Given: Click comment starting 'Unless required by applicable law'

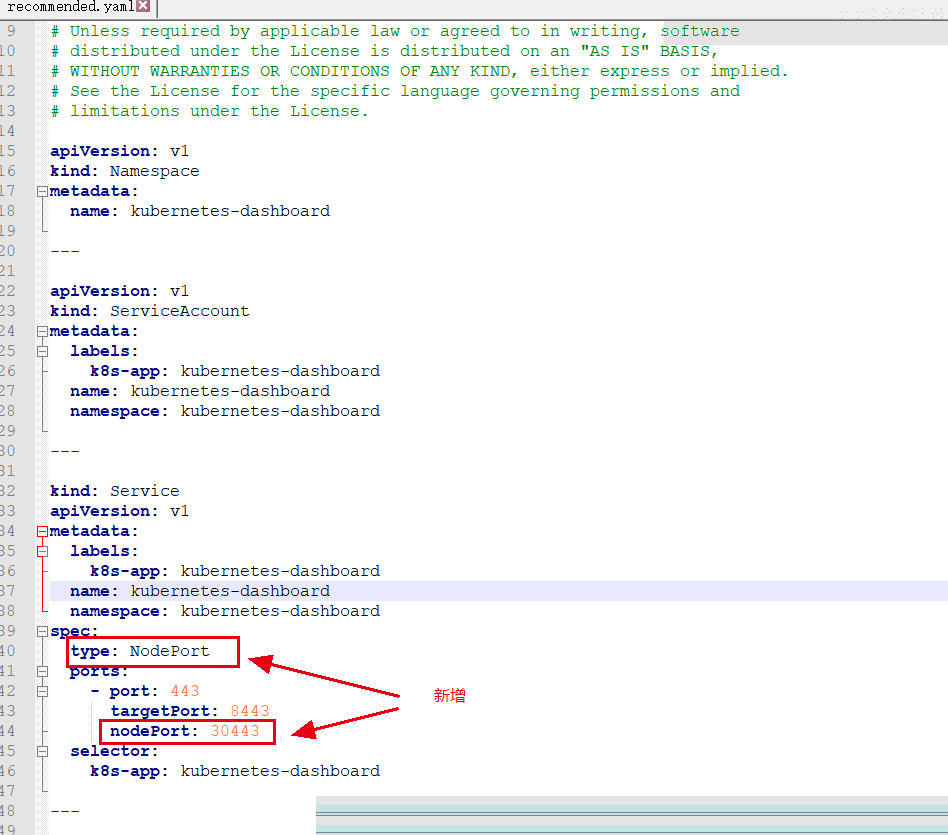Looking at the screenshot, I should click(395, 31).
